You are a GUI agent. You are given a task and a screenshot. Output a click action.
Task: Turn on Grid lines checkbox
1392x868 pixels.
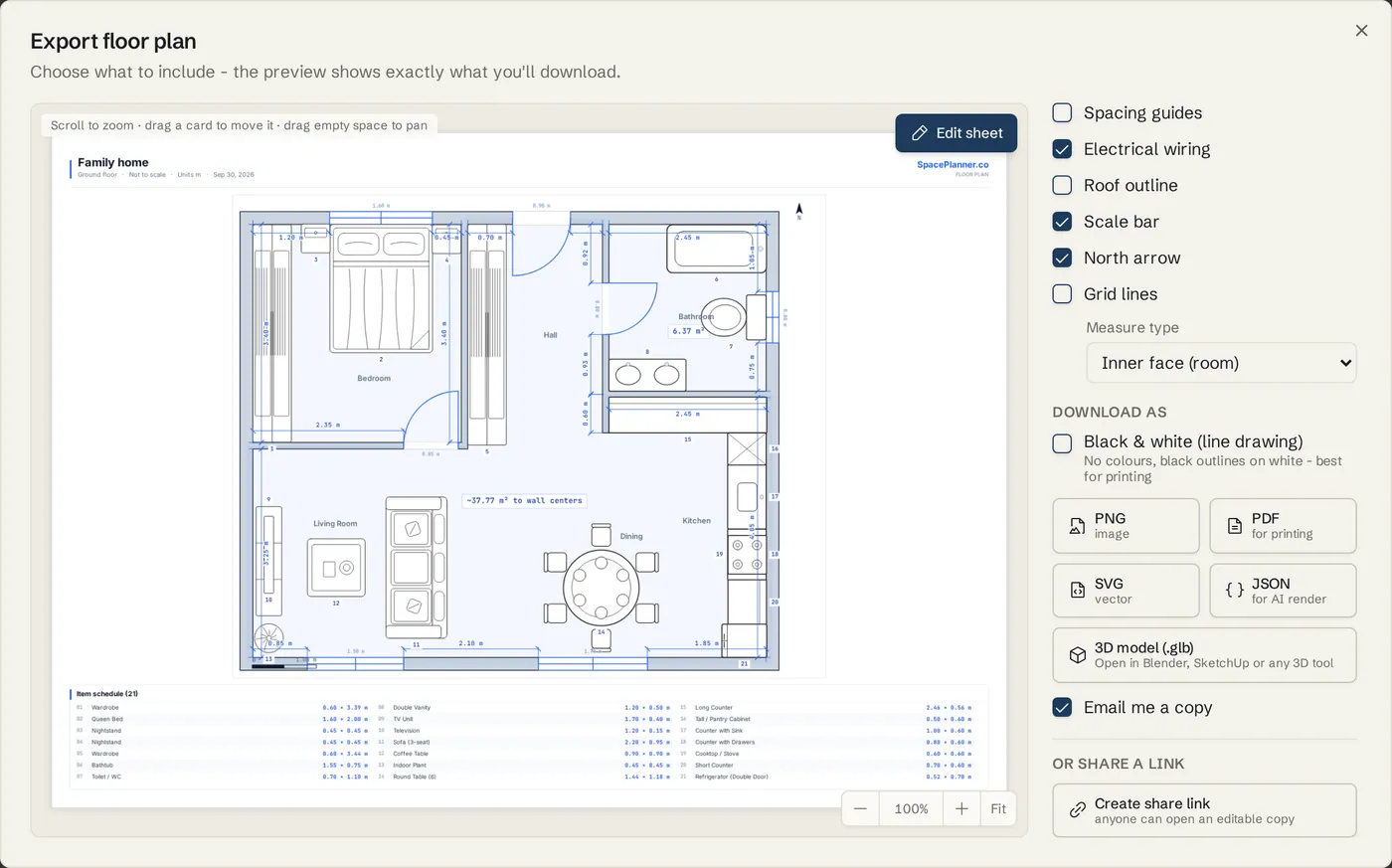pos(1062,294)
